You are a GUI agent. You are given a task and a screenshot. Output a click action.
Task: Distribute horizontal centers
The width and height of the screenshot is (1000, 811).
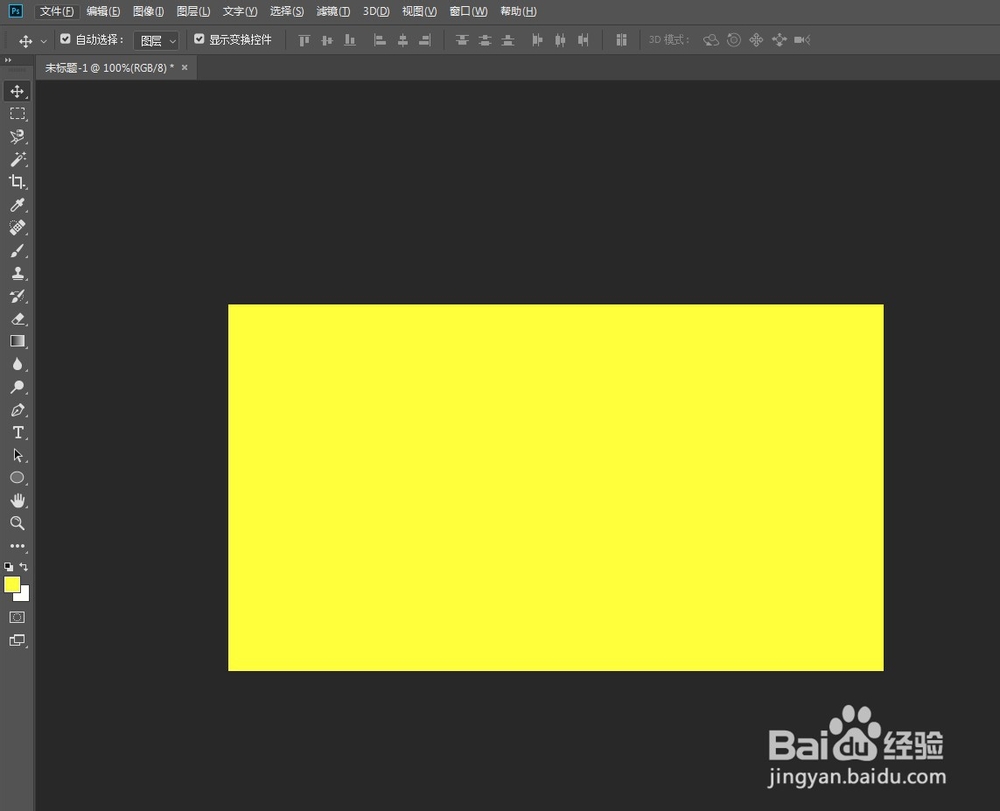pos(560,40)
